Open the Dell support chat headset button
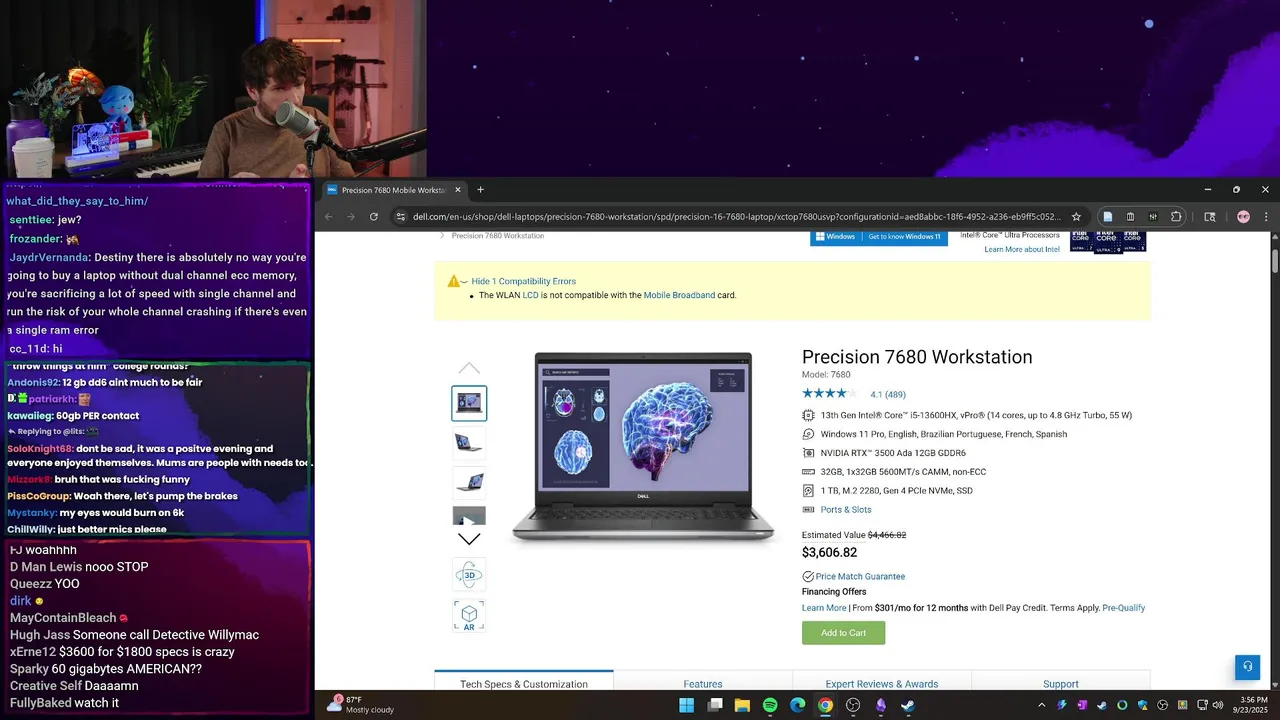1280x720 pixels. (x=1247, y=667)
